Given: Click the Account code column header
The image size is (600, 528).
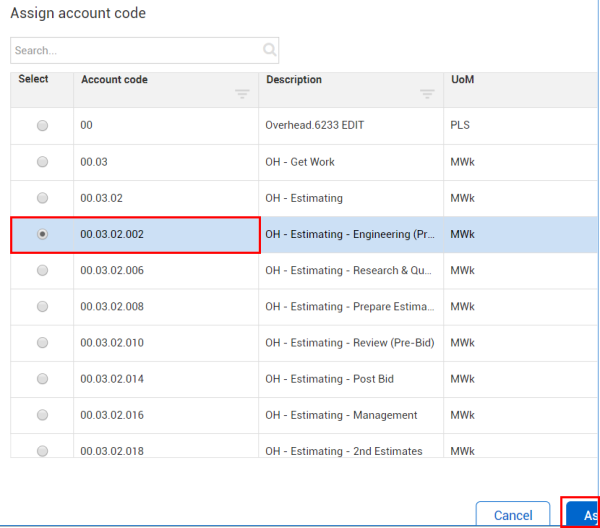Looking at the screenshot, I should pyautogui.click(x=114, y=80).
